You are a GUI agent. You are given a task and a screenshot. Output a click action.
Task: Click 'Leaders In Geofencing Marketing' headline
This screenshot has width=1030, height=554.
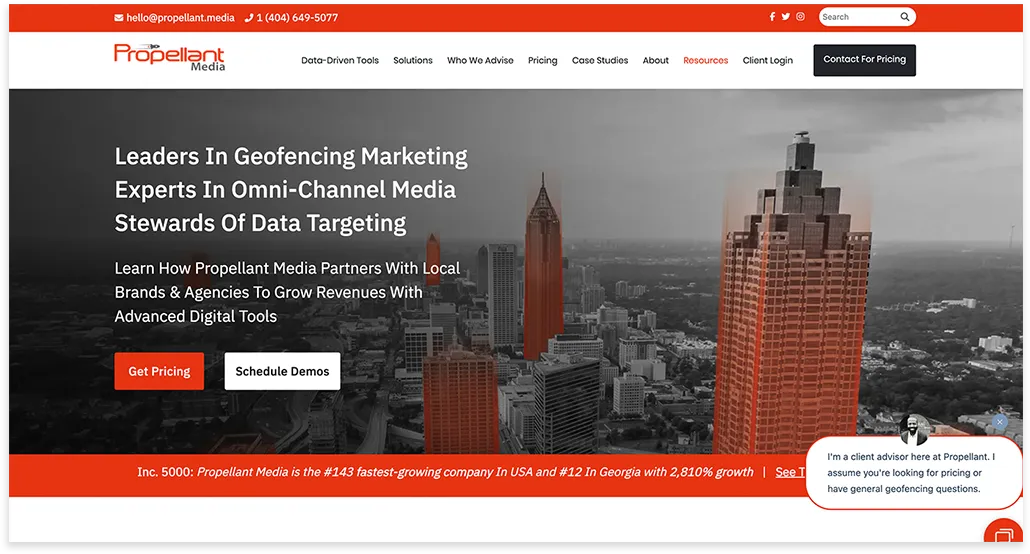[x=291, y=156]
